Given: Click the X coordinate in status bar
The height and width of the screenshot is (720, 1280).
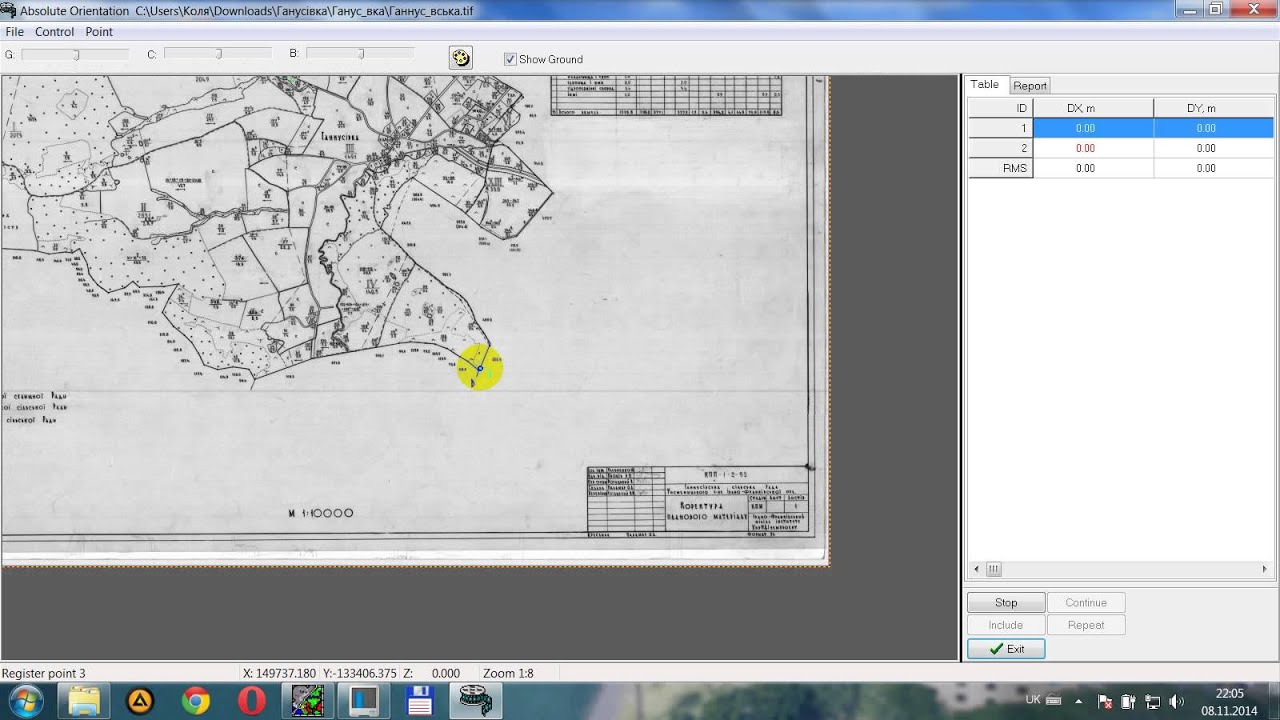Looking at the screenshot, I should tap(279, 674).
